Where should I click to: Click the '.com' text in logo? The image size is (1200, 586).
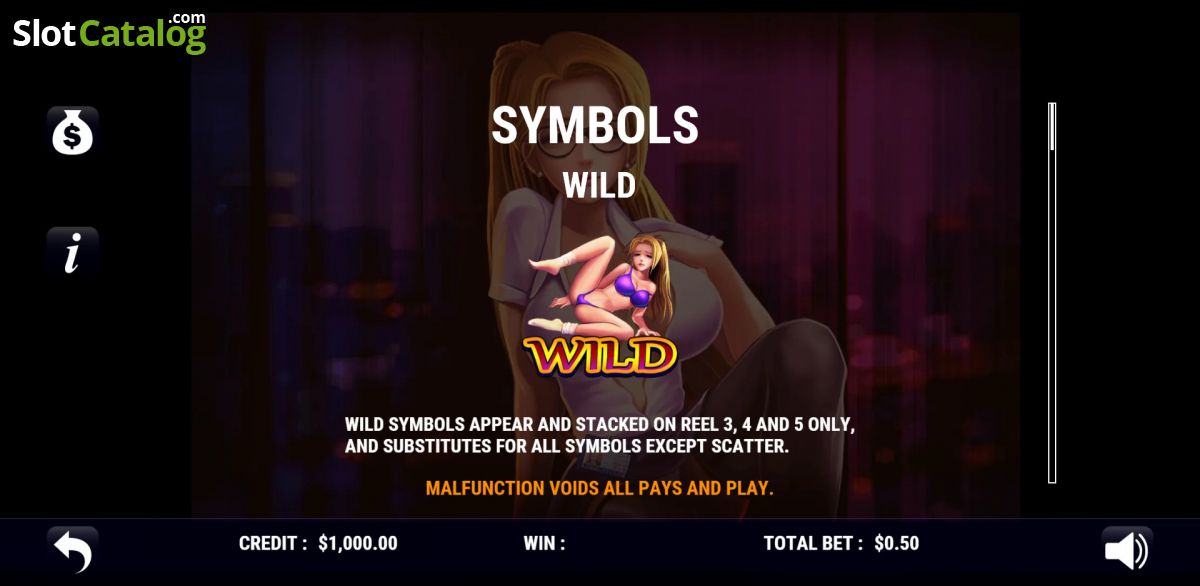coord(187,17)
